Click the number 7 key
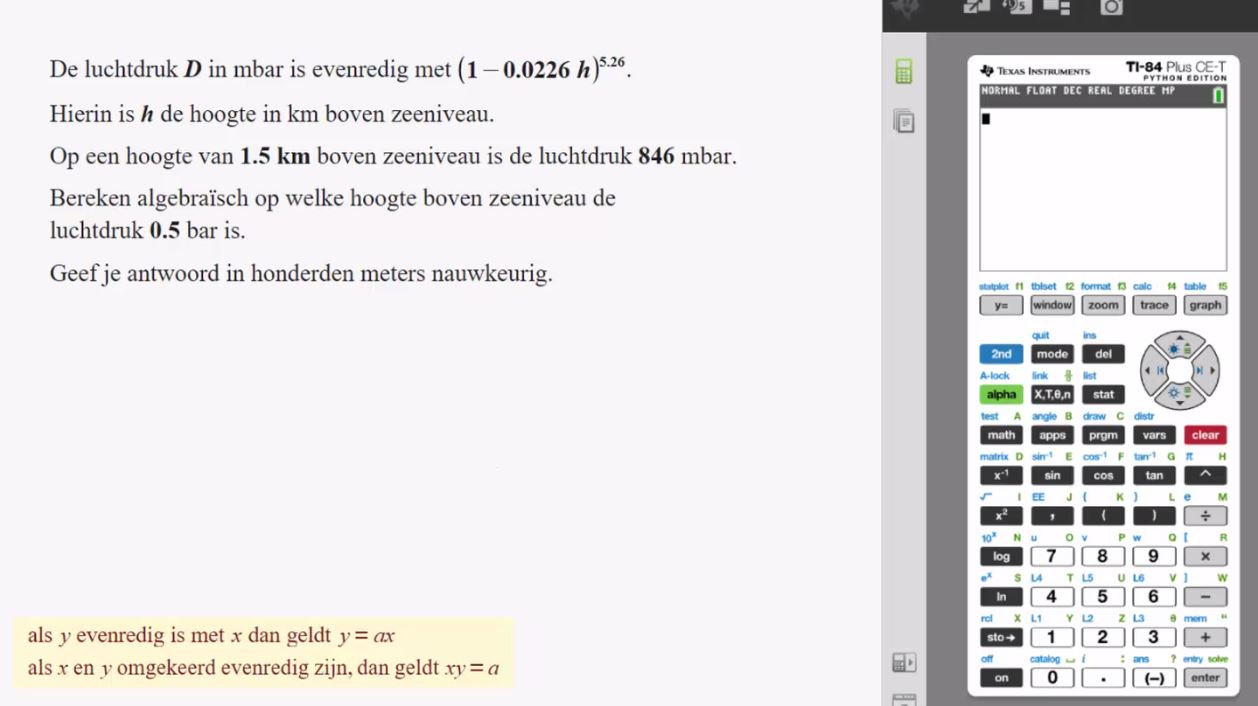 (x=1052, y=556)
